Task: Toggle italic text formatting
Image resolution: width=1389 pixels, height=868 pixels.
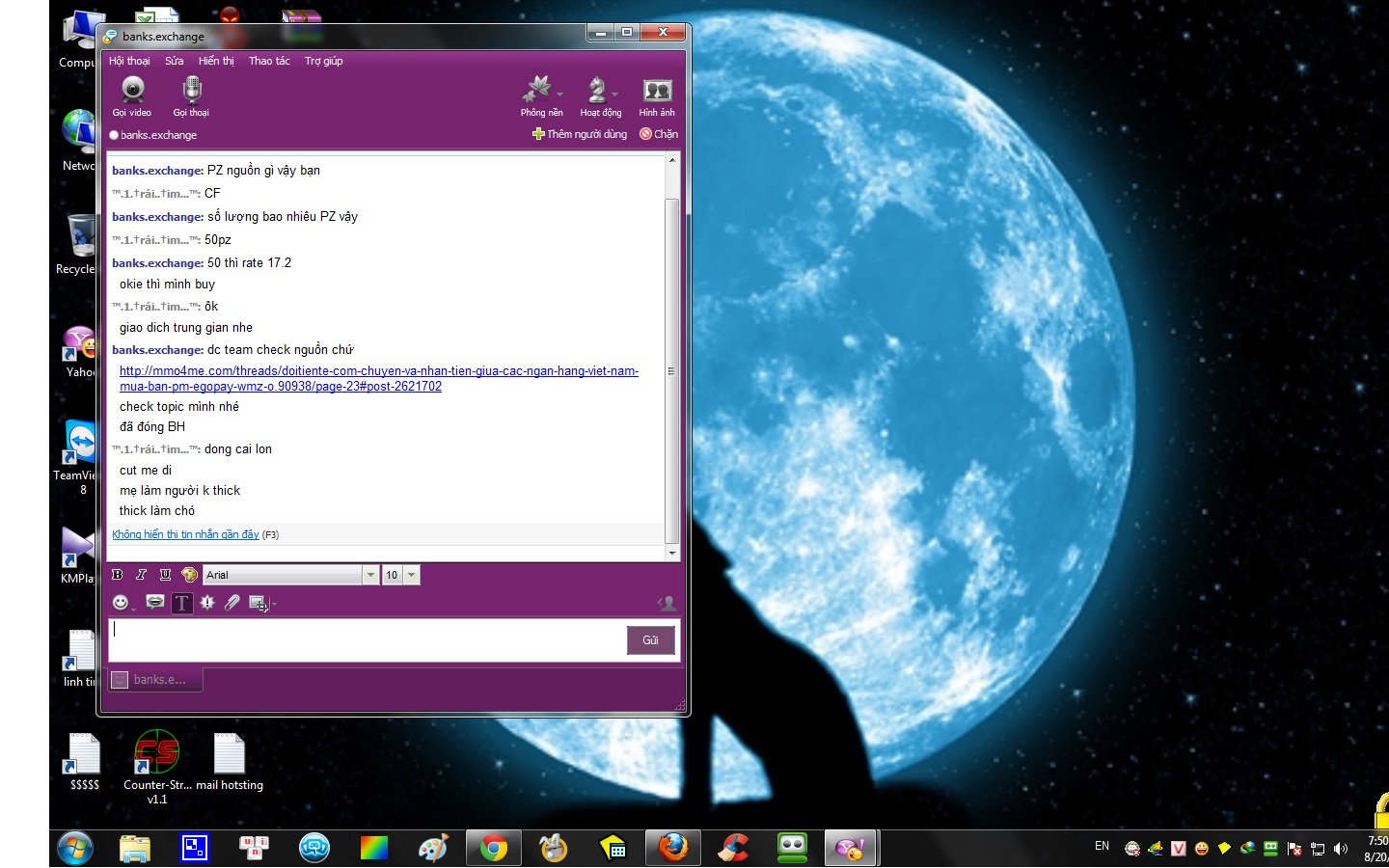Action: [x=141, y=575]
